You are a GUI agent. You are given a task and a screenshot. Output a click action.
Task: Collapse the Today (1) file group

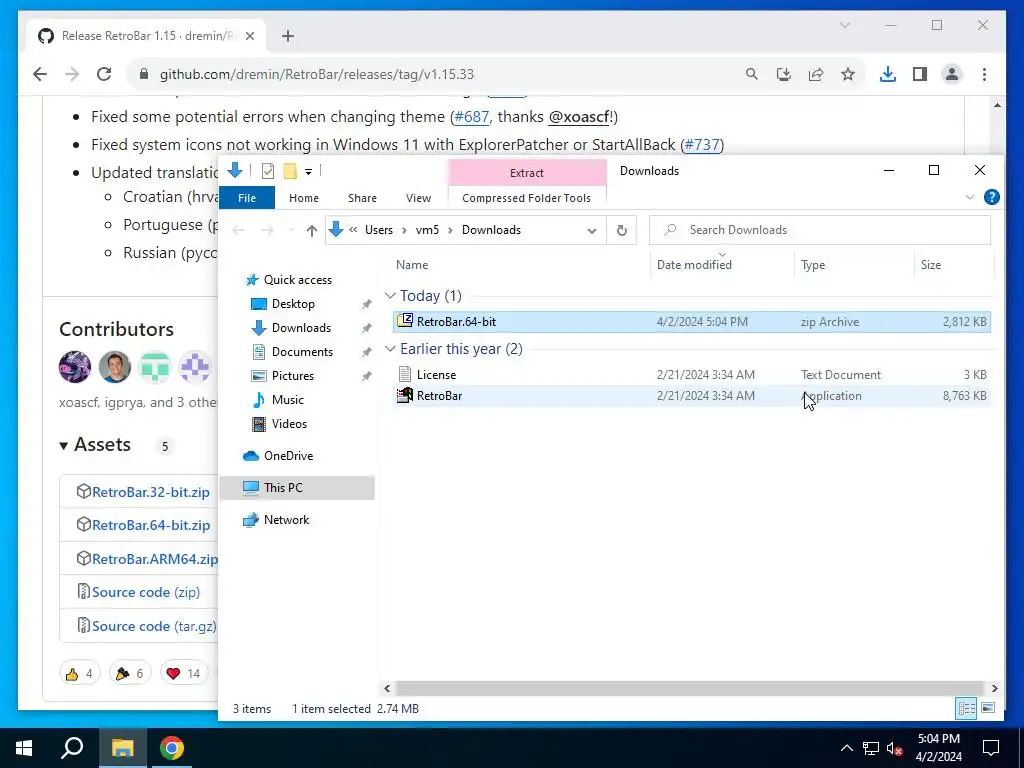tap(390, 296)
